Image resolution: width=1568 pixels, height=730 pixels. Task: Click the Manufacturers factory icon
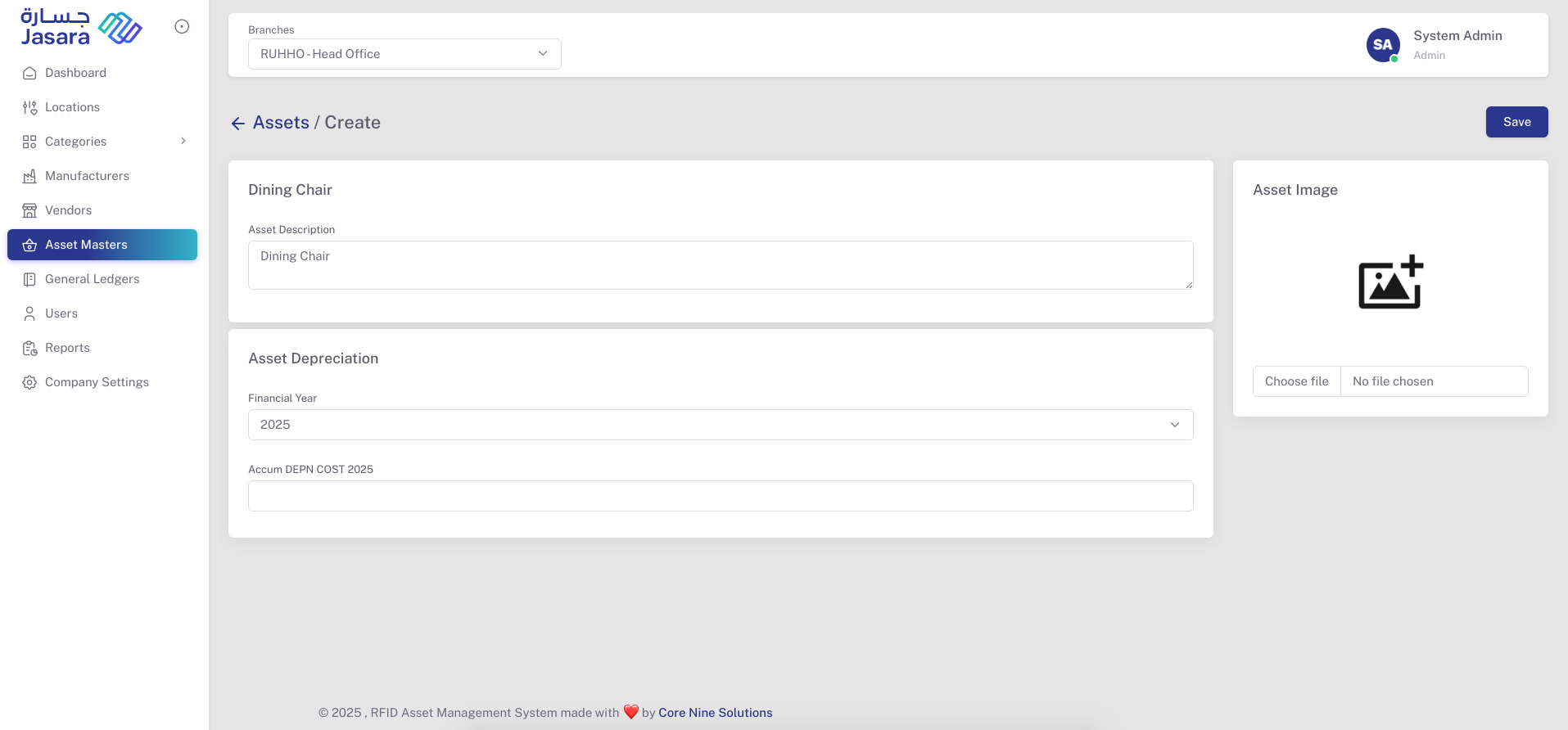coord(29,176)
